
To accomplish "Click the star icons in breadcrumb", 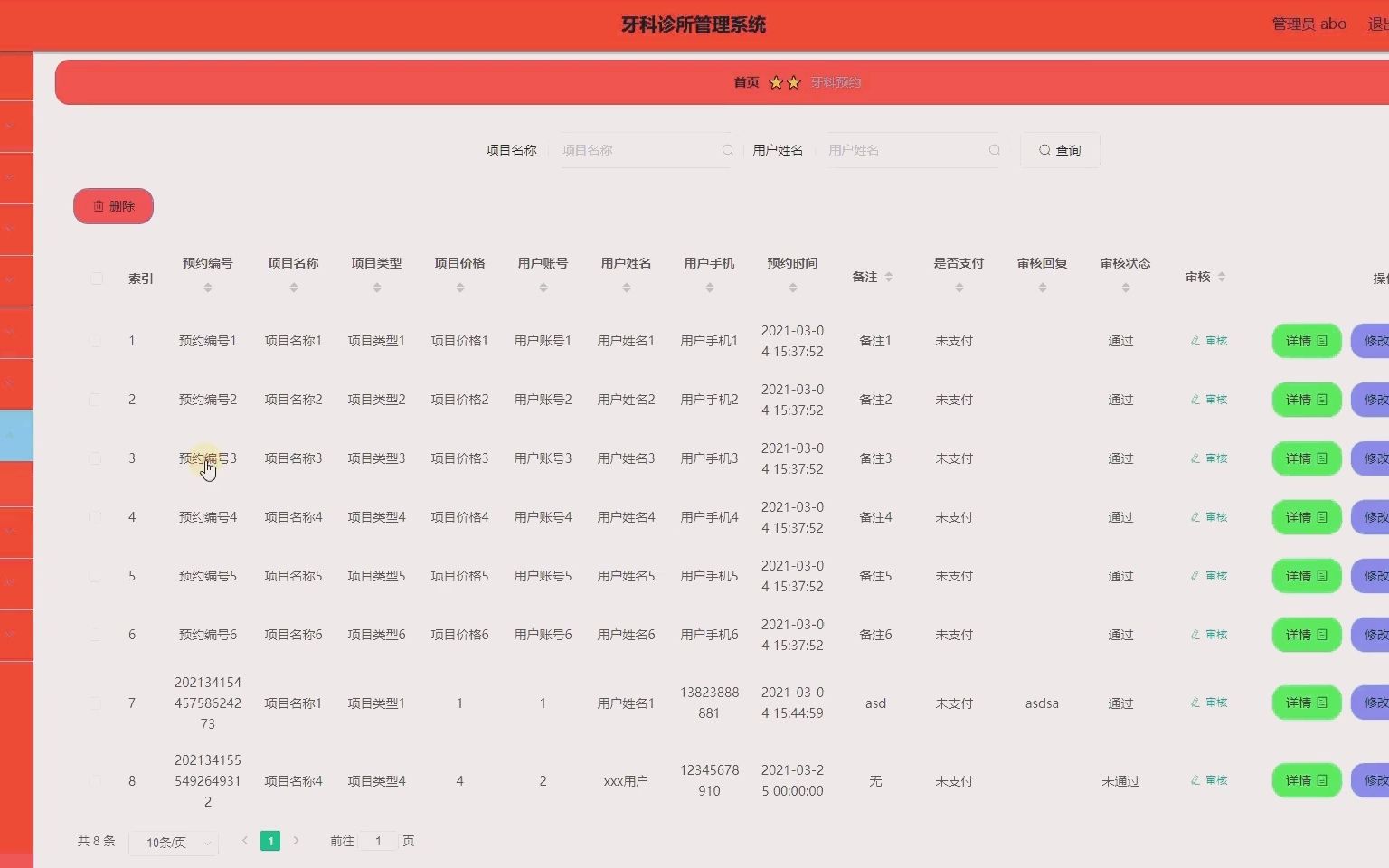I will coord(784,82).
